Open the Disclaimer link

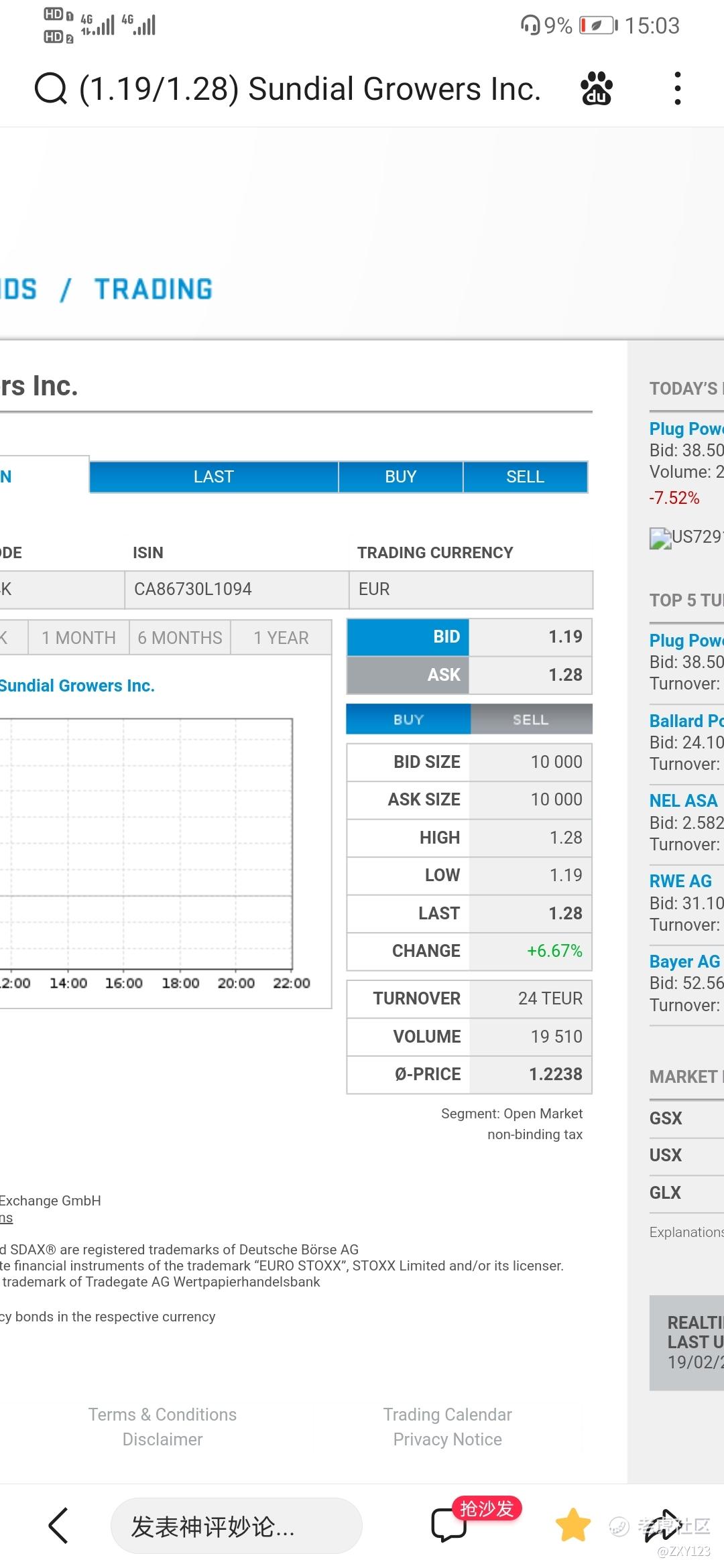tap(162, 1439)
